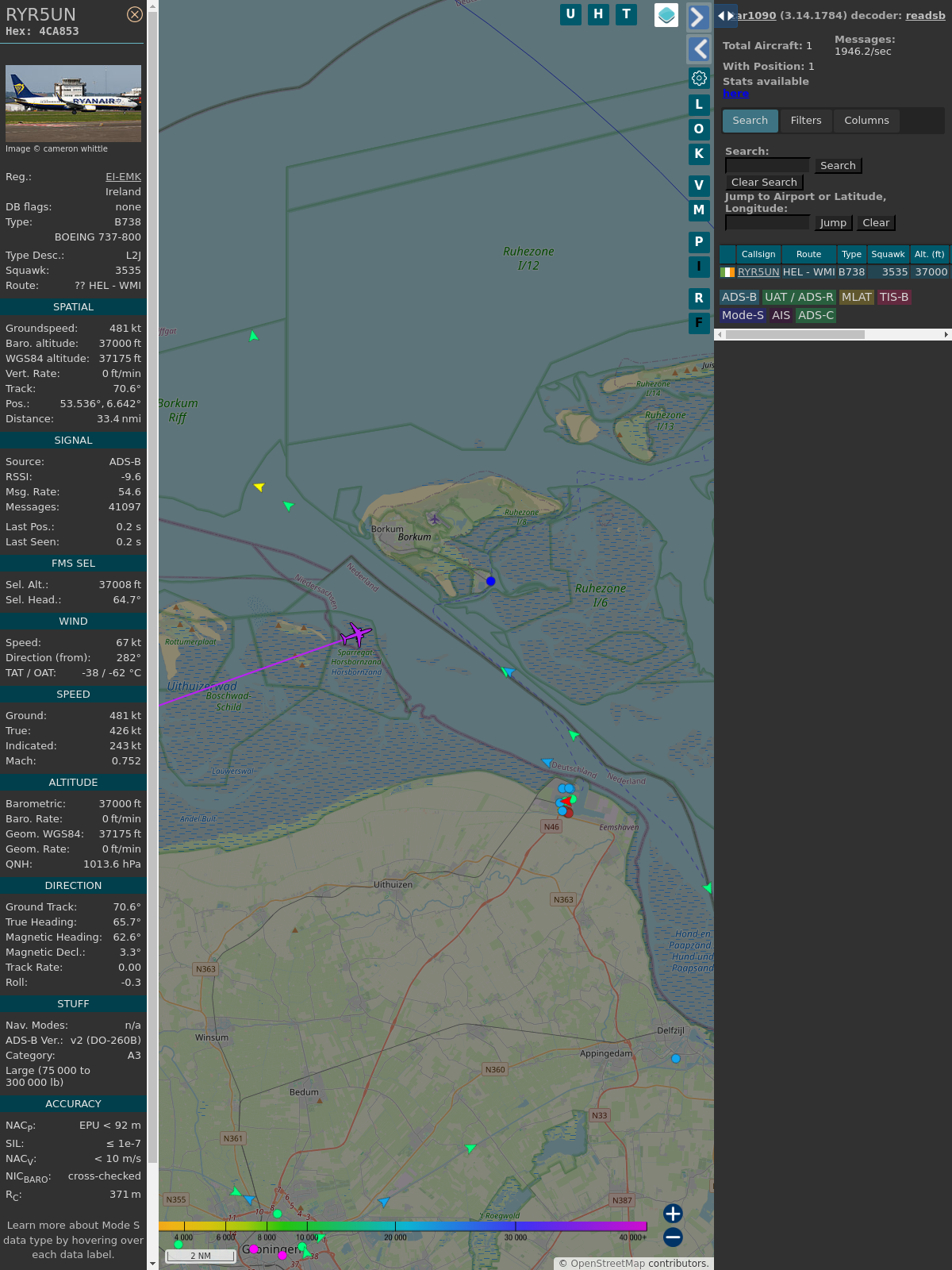
Task: Click the TIS-B source legend label
Action: point(894,297)
